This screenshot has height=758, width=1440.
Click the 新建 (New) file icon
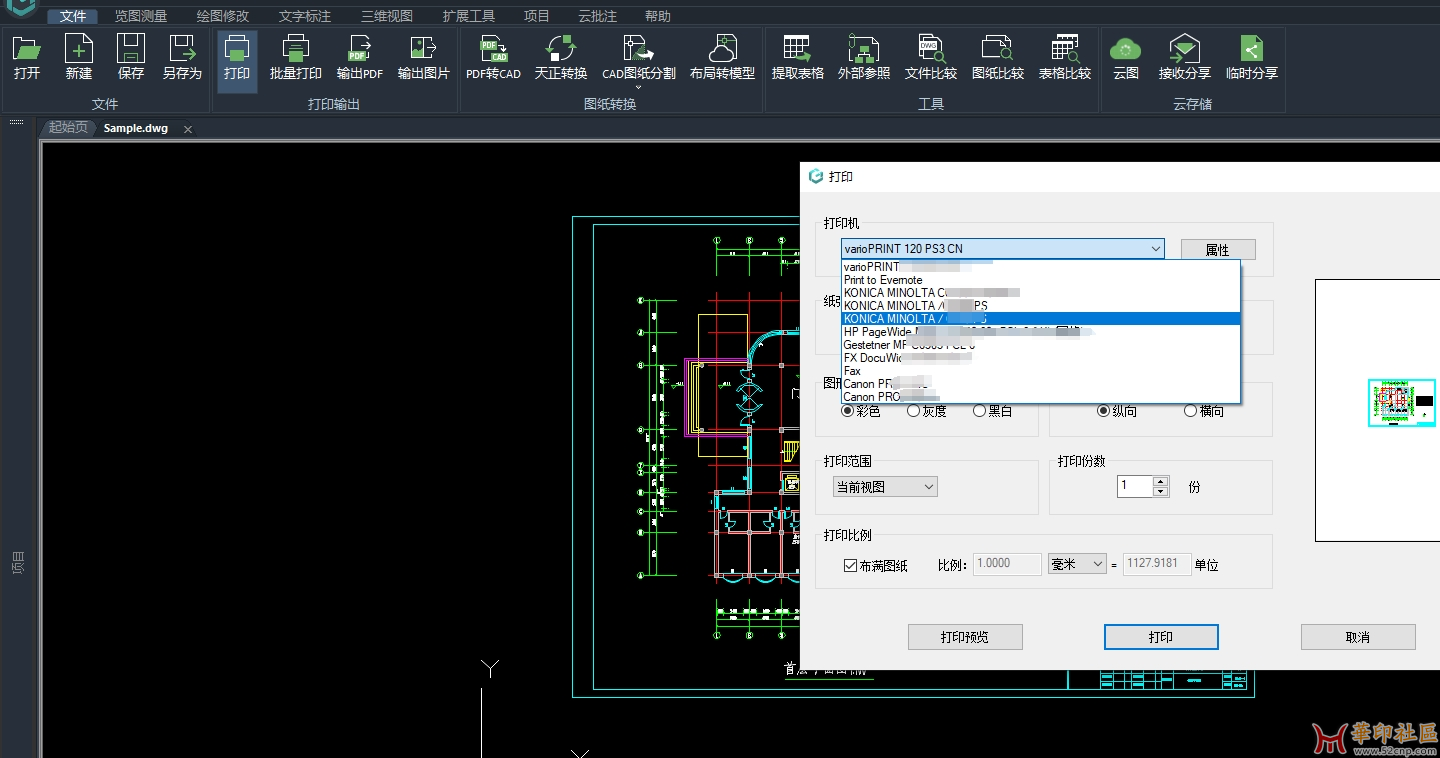[x=79, y=48]
